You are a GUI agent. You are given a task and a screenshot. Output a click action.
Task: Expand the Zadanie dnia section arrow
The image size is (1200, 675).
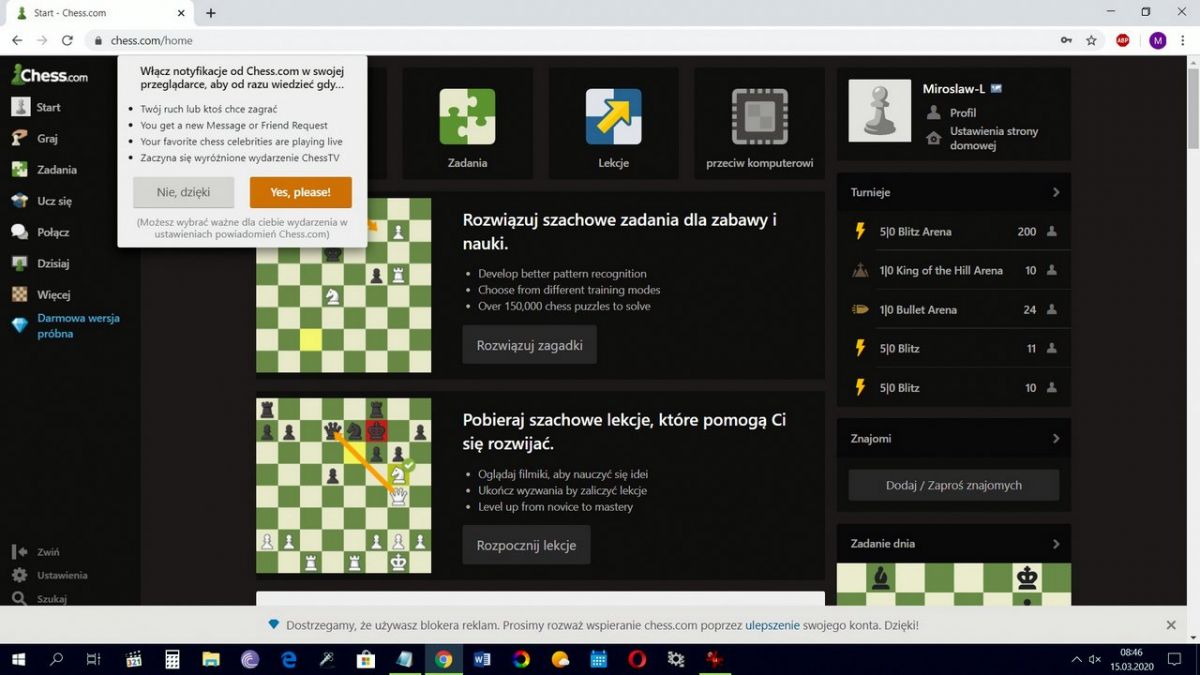pos(1056,544)
